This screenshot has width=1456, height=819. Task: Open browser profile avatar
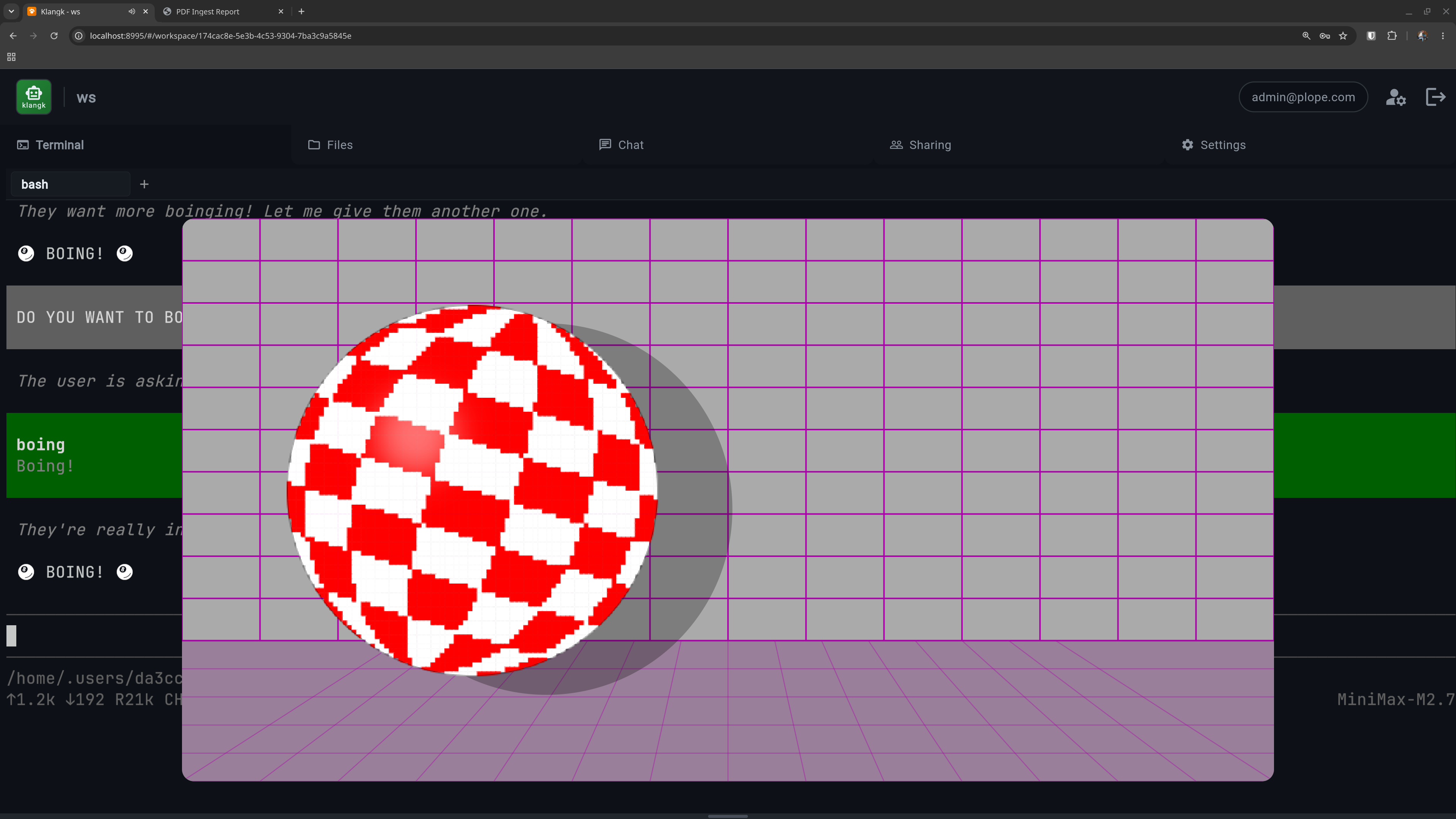point(1423,36)
